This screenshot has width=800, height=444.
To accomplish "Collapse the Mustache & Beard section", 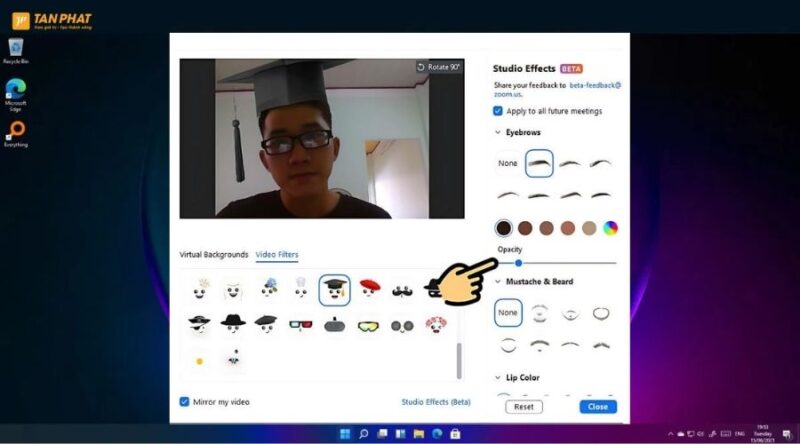I will tap(497, 281).
